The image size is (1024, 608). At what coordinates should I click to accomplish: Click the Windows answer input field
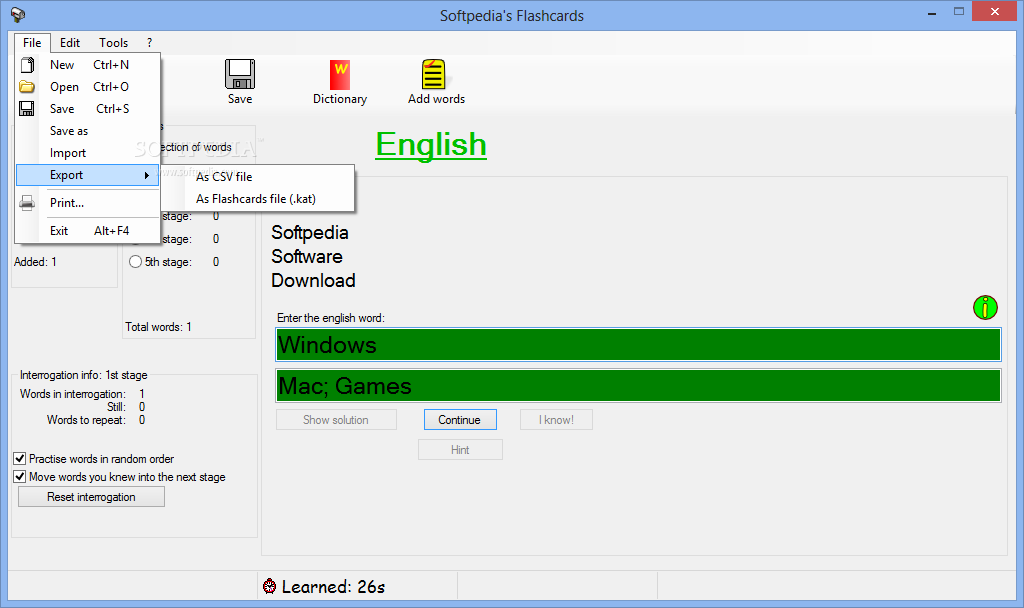click(638, 344)
